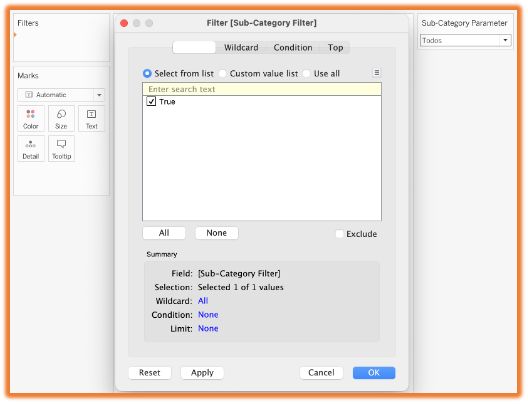The width and height of the screenshot is (528, 404).
Task: Open the Size marks card
Action: click(61, 118)
